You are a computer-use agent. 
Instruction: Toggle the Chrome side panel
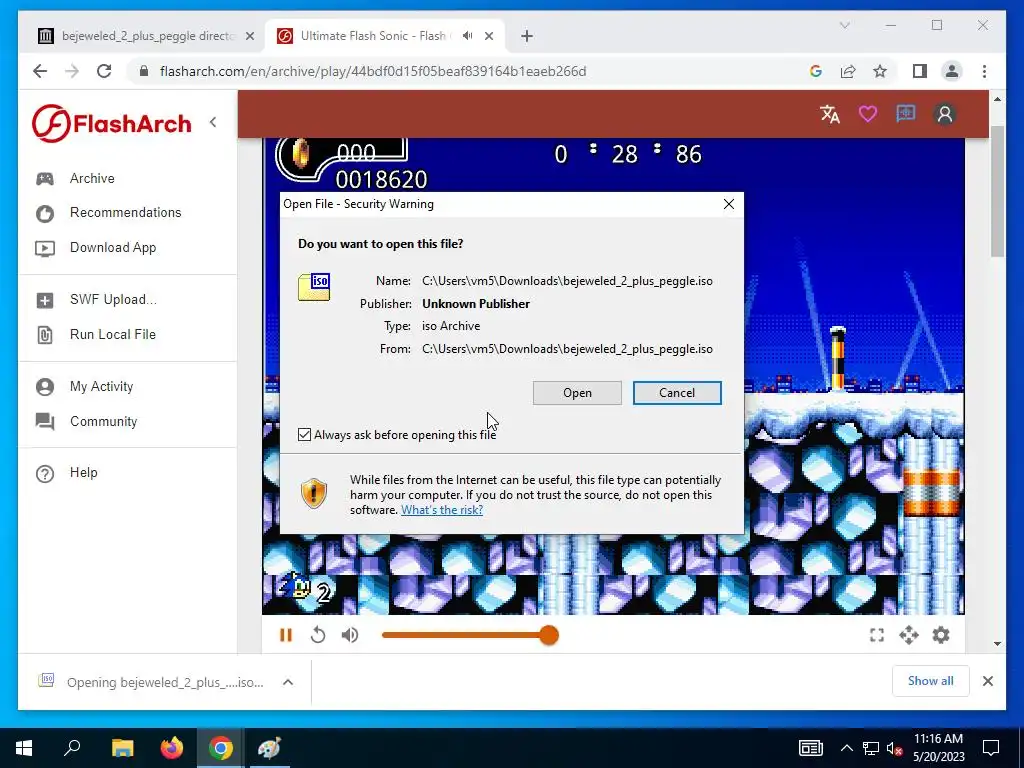pos(920,71)
